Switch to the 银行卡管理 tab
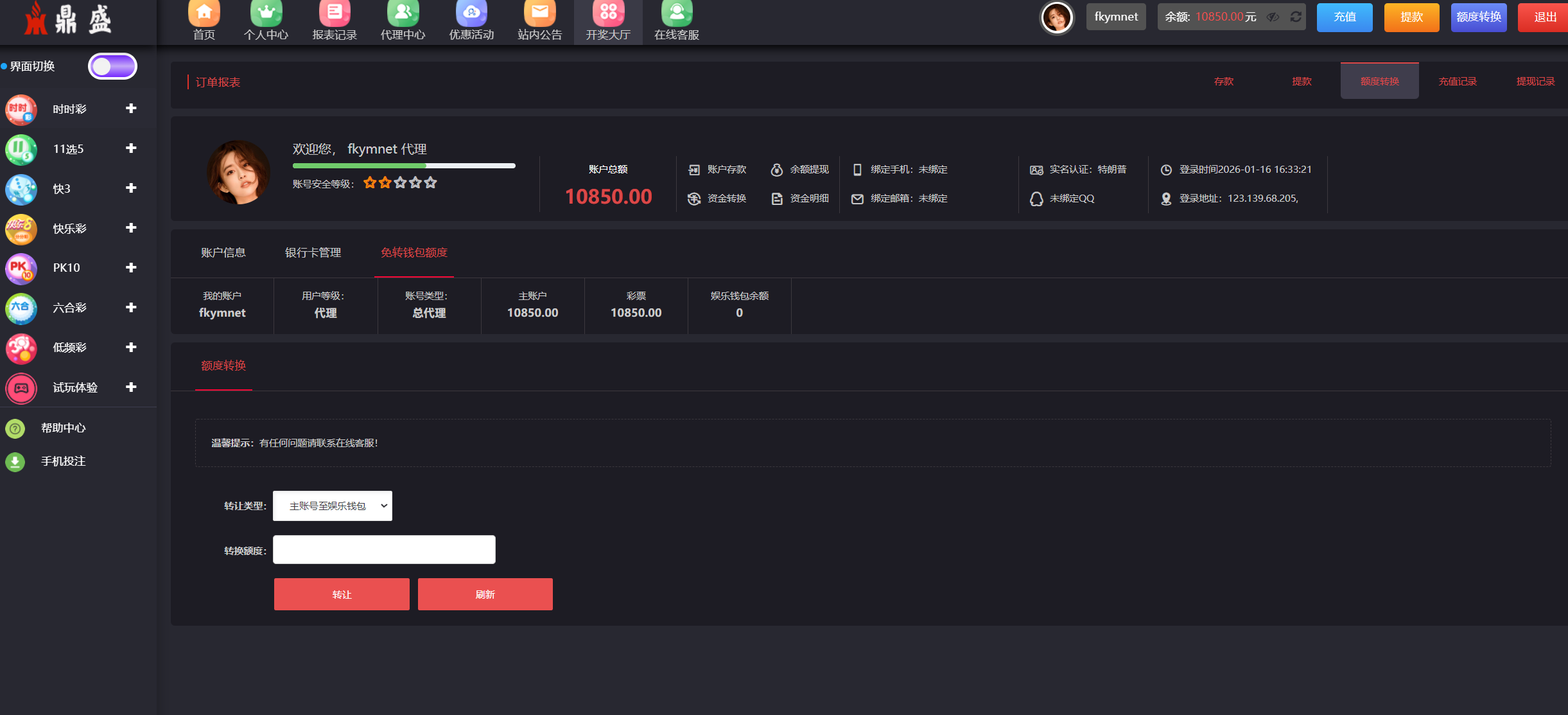1568x715 pixels. pos(313,252)
